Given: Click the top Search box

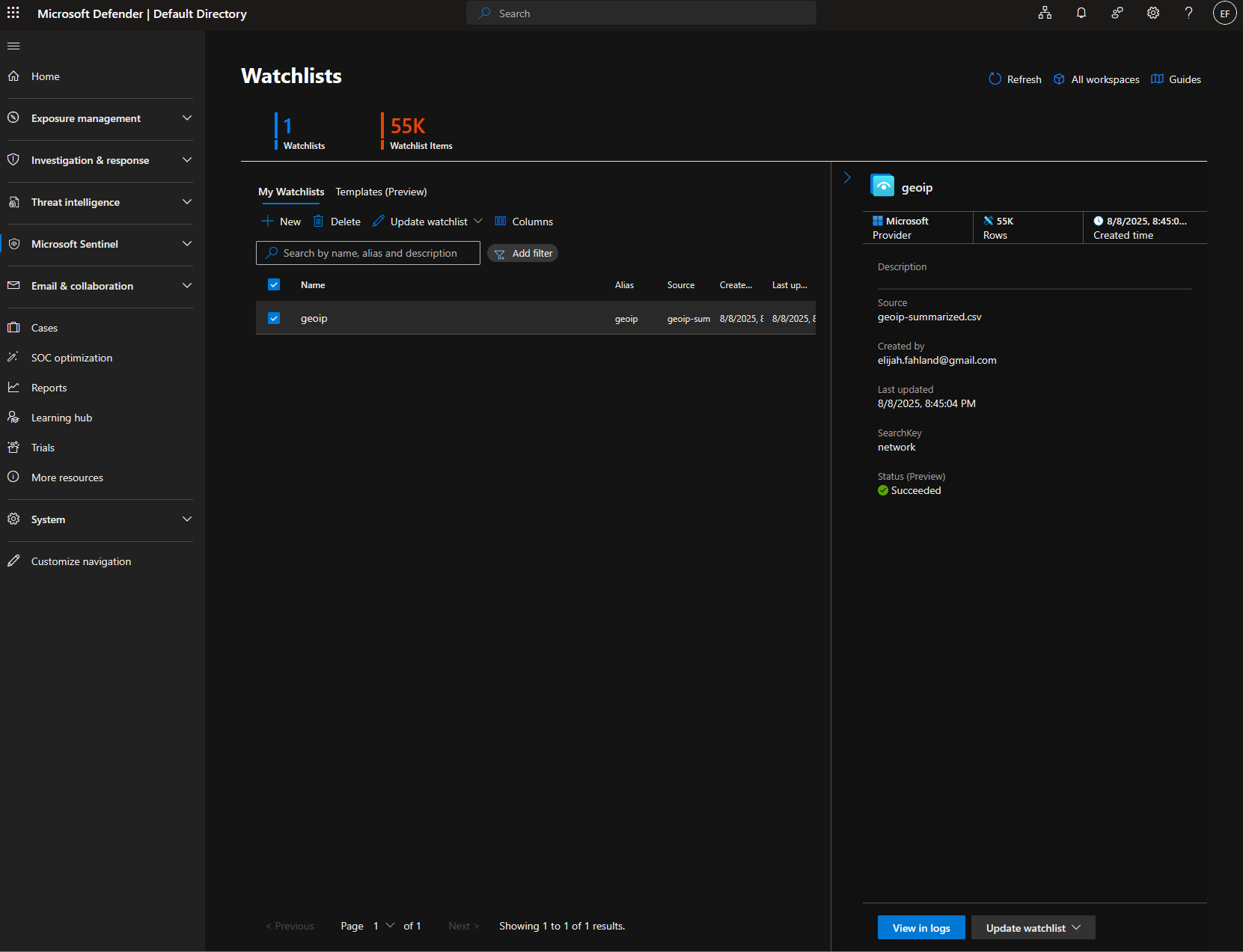Looking at the screenshot, I should point(641,13).
